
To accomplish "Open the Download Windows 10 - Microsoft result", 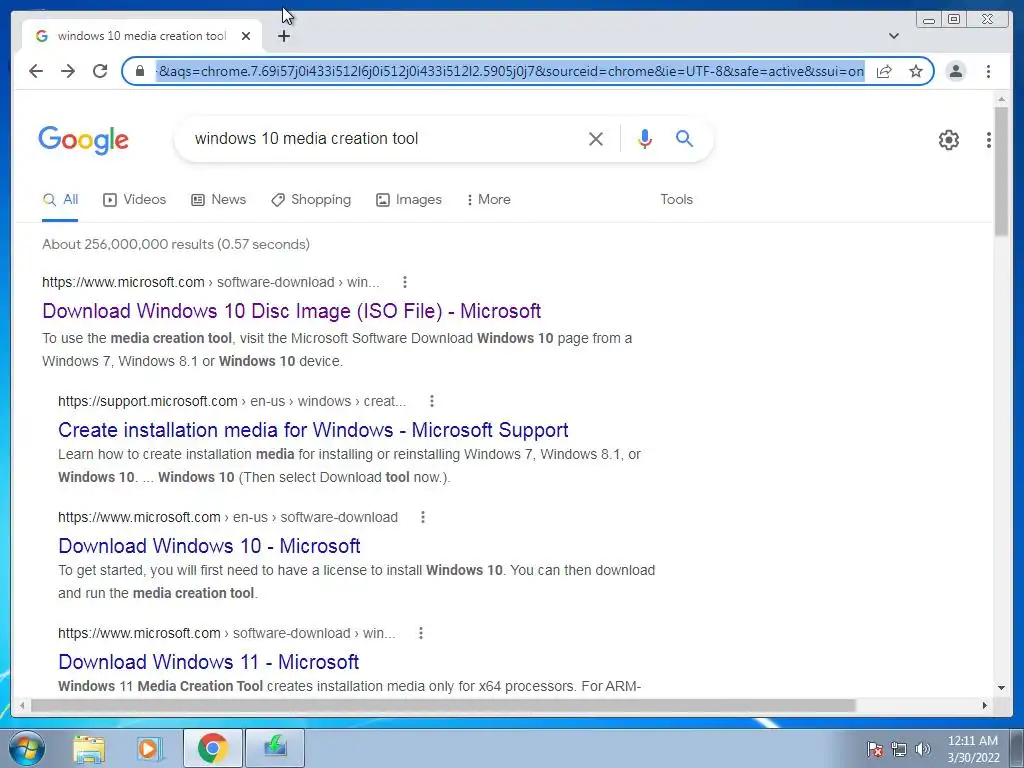I will pyautogui.click(x=209, y=546).
